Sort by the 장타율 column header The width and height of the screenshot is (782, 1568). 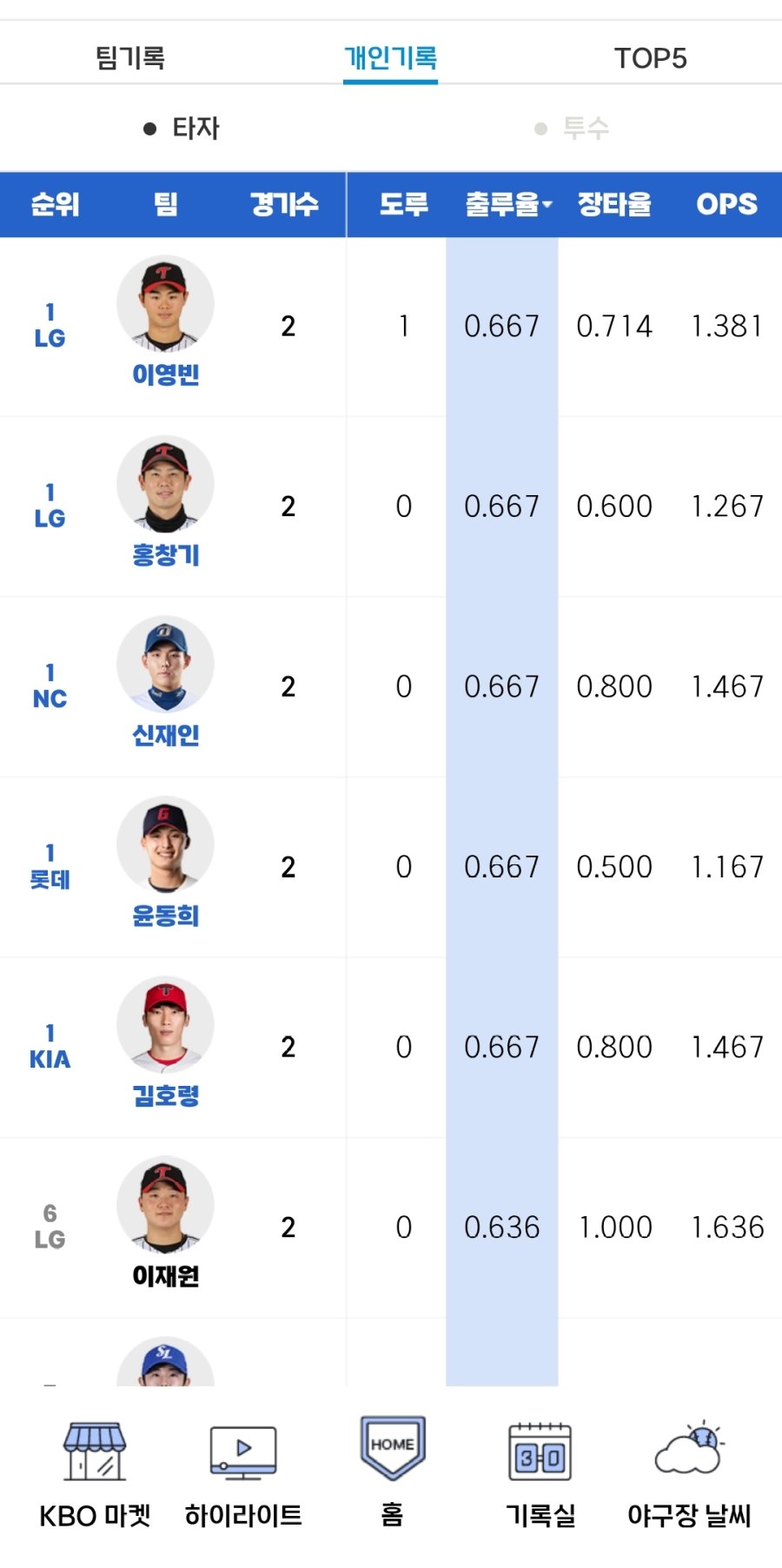[614, 205]
